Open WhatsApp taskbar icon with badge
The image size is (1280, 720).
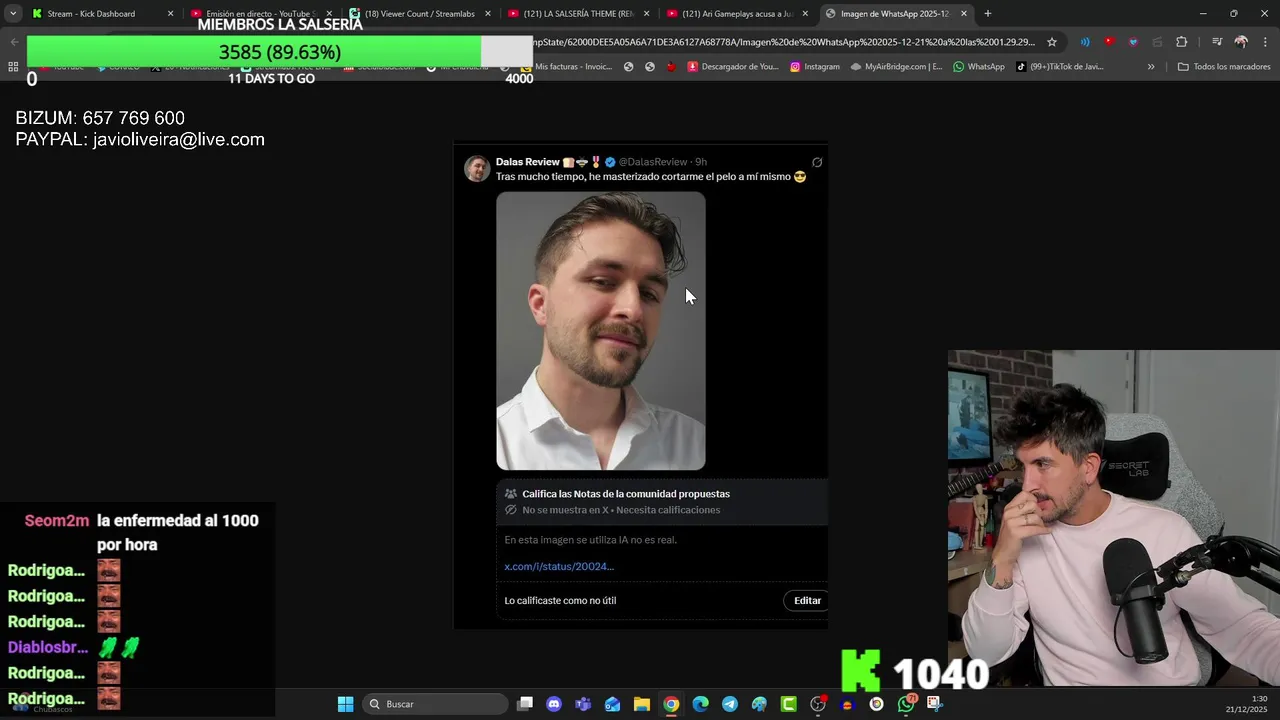[x=906, y=704]
